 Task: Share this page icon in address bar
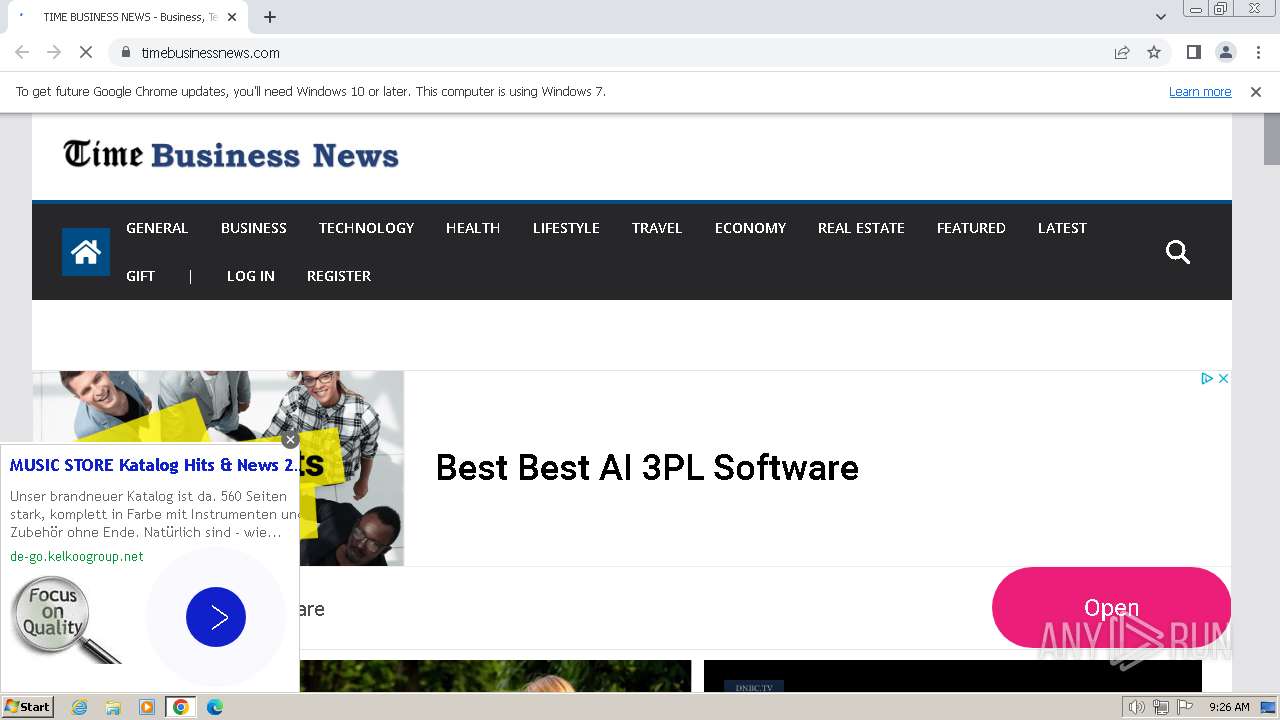click(1122, 52)
